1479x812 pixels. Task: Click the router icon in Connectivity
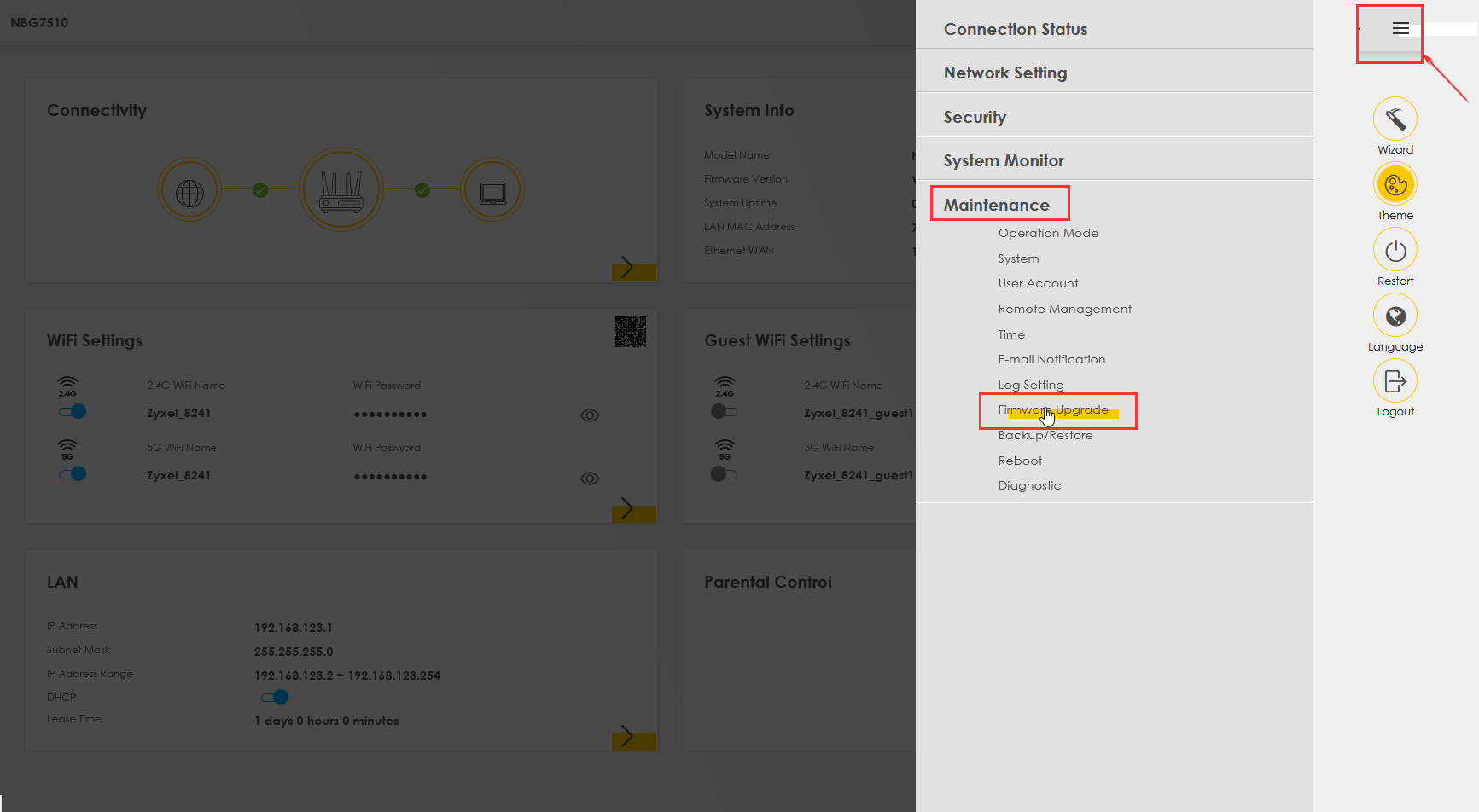[x=341, y=190]
